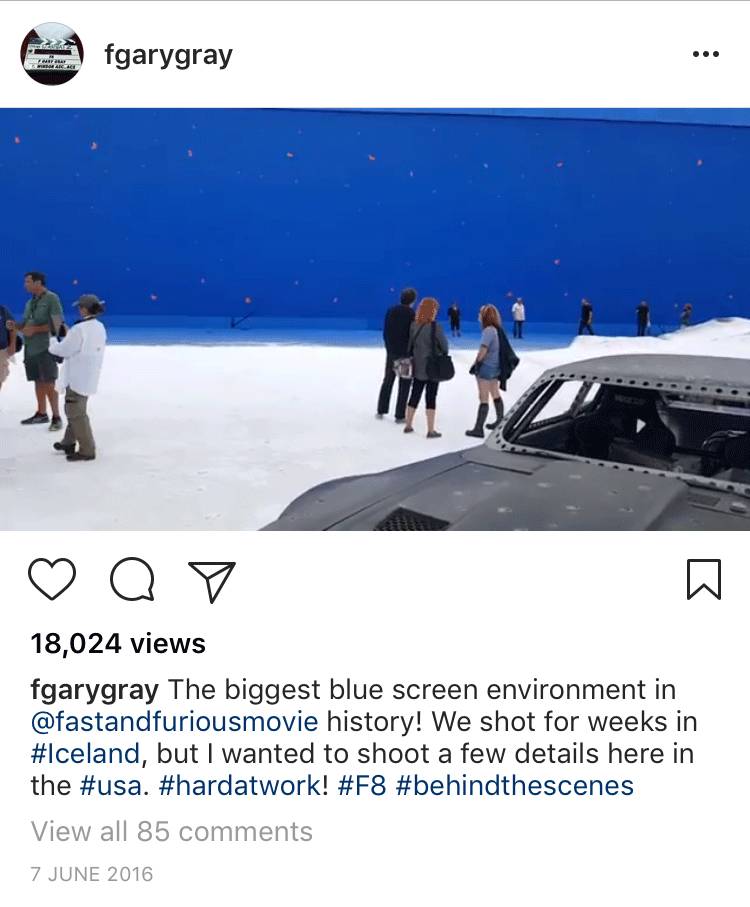Open the three-dot more options menu
This screenshot has height=907, width=750.
[705, 54]
